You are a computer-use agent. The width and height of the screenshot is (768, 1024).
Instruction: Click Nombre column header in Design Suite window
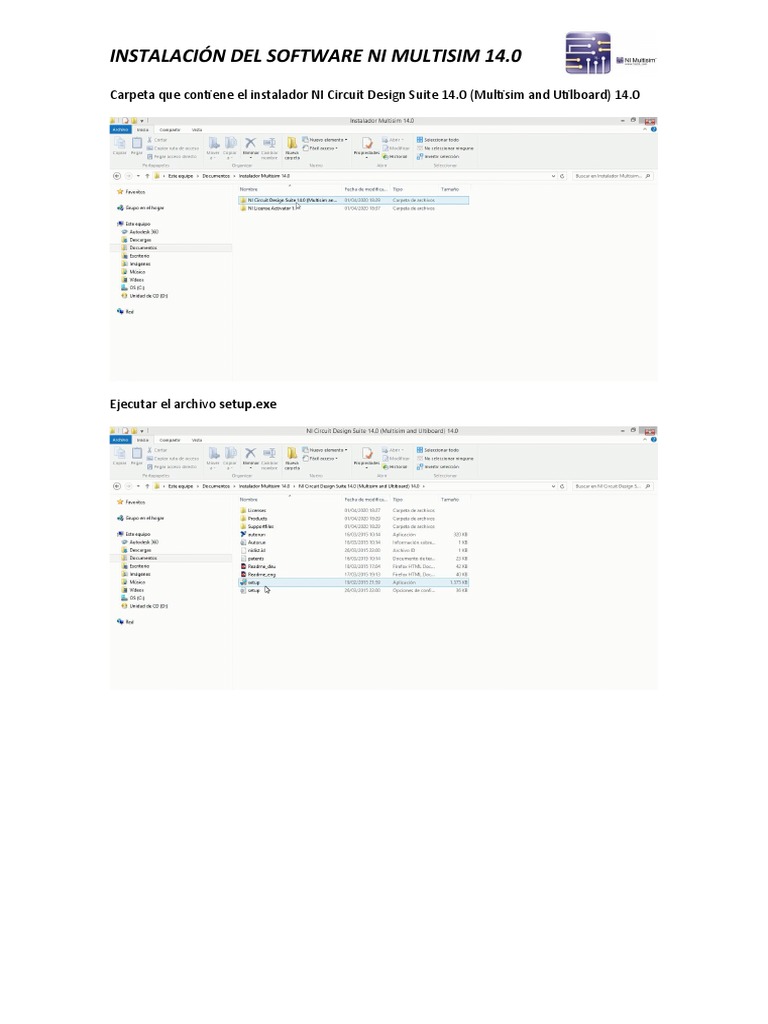[x=249, y=499]
